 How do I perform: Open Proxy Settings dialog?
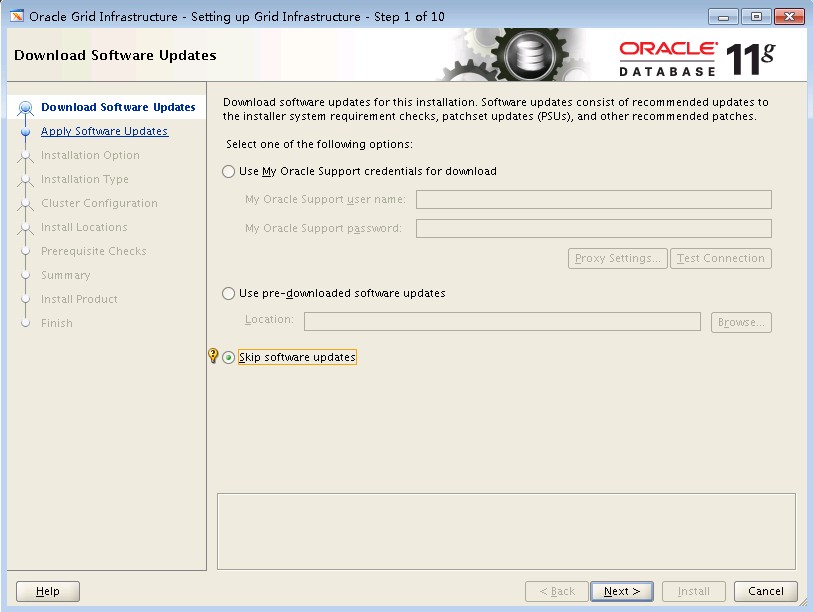[x=618, y=258]
